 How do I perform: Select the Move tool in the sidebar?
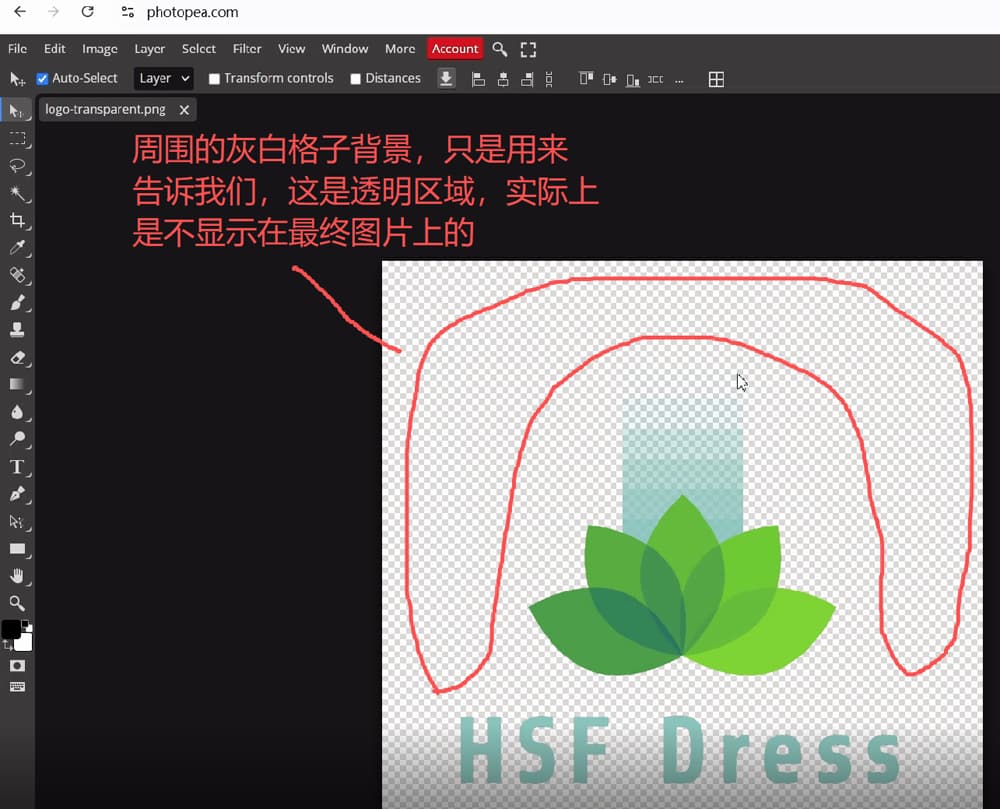pos(17,112)
